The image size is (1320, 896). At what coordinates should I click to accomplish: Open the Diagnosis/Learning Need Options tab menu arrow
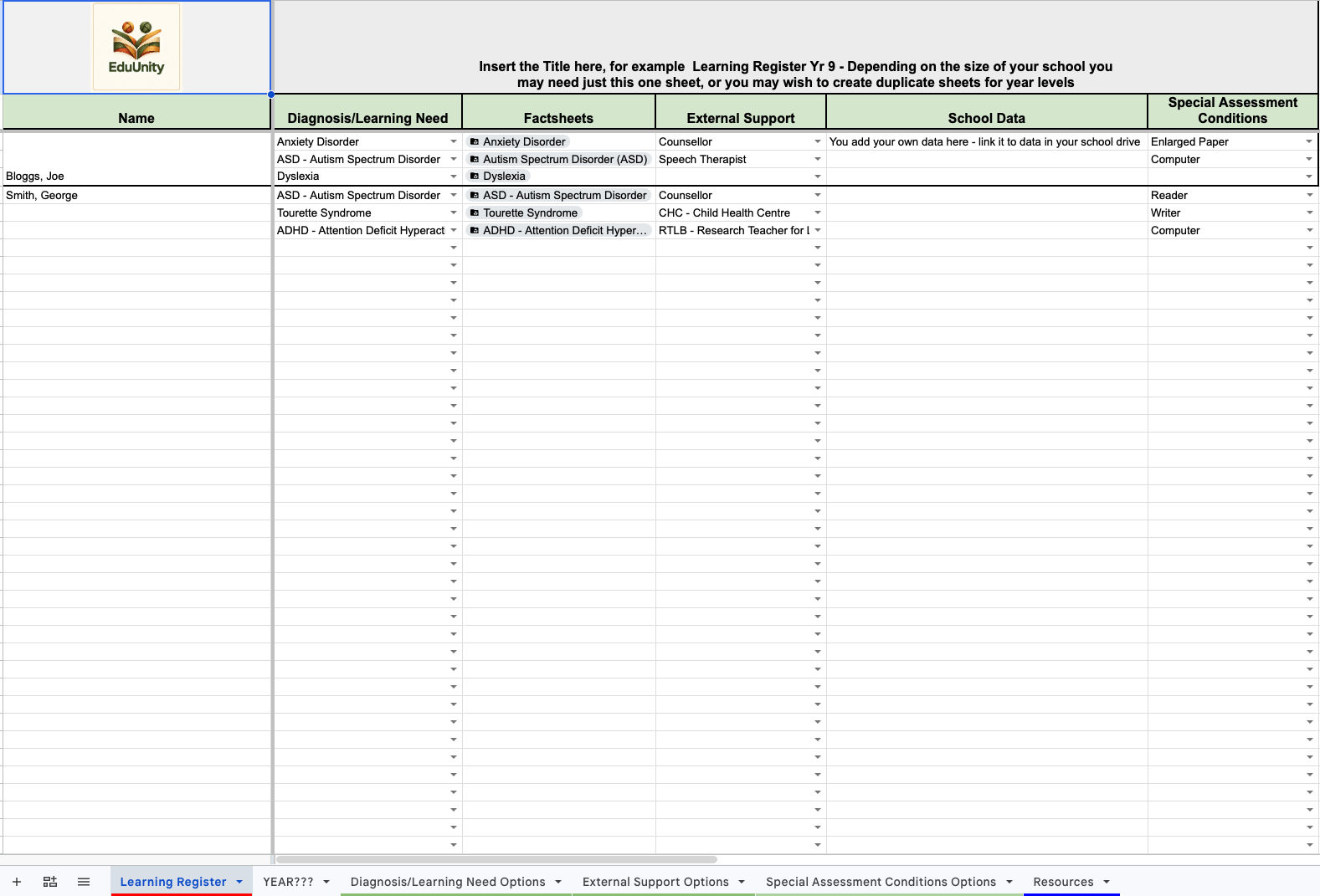[558, 882]
